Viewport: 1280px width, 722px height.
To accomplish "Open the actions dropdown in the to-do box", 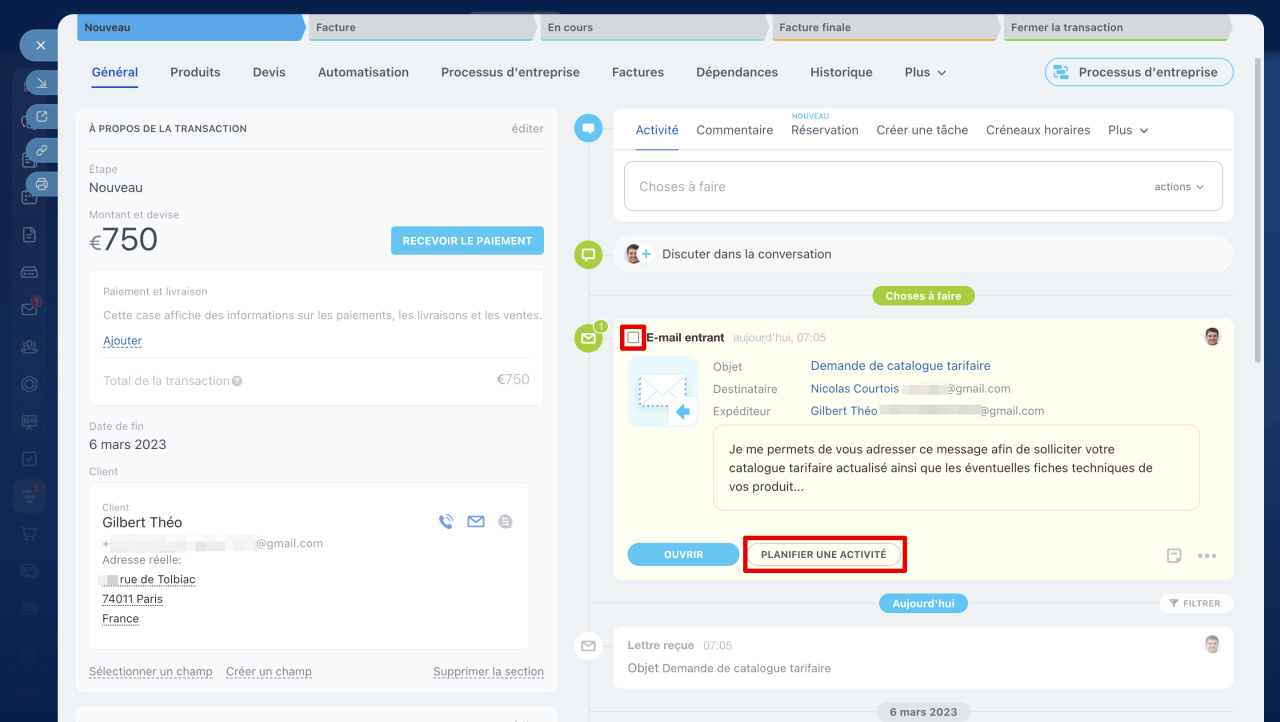I will click(x=1178, y=187).
